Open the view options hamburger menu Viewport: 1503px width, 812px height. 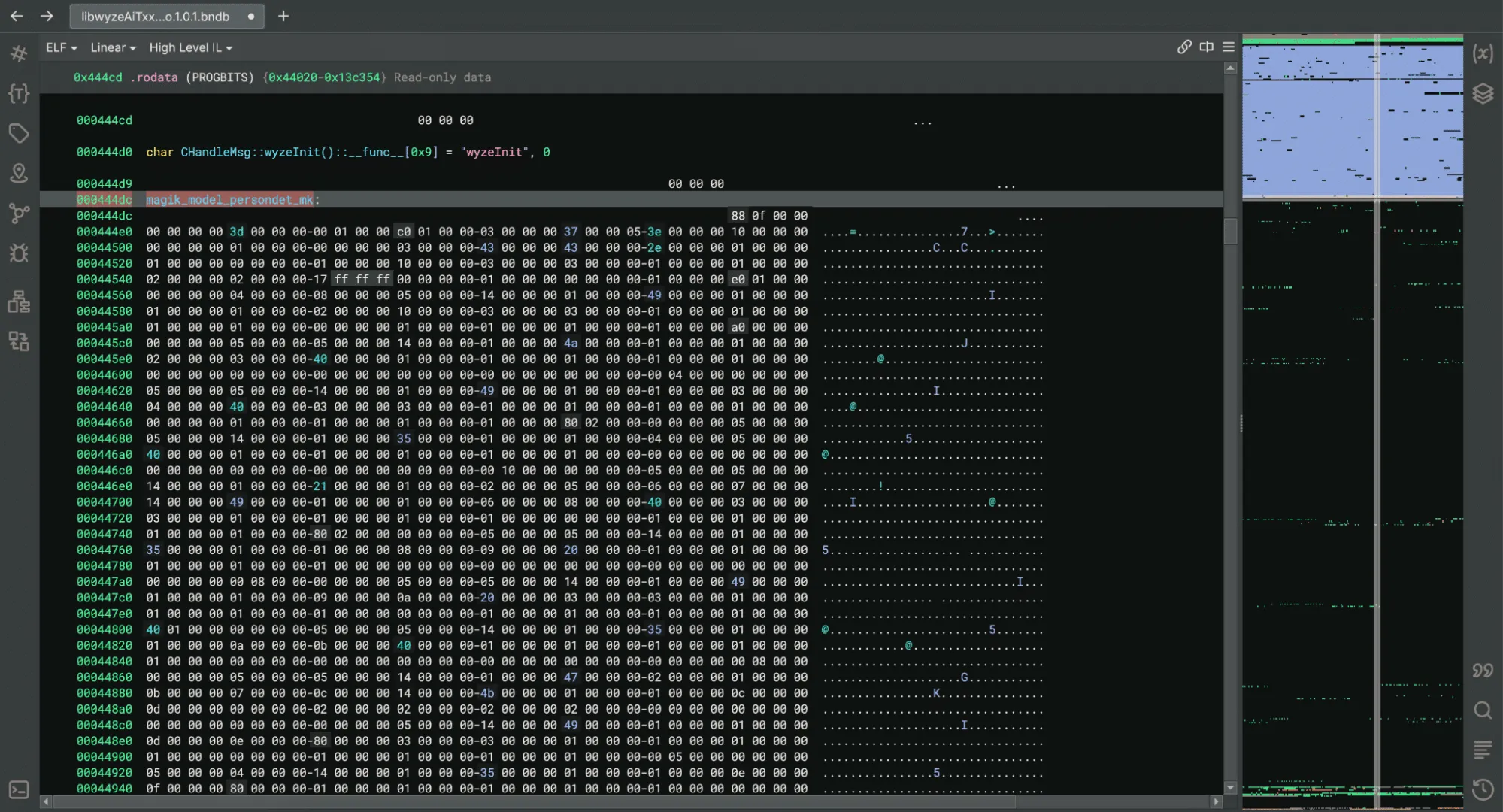click(x=1228, y=47)
